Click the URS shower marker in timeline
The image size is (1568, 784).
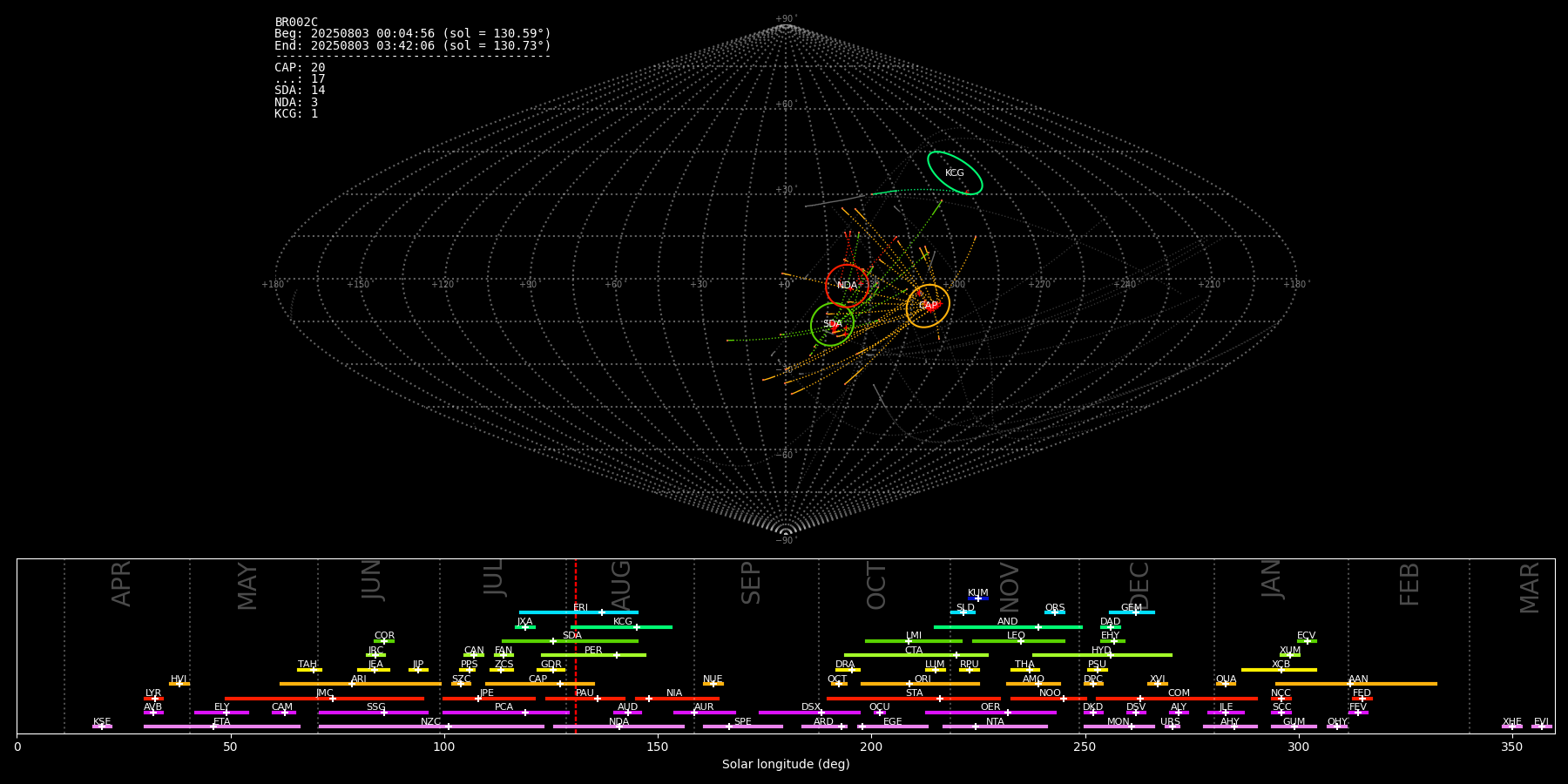pyautogui.click(x=1172, y=727)
